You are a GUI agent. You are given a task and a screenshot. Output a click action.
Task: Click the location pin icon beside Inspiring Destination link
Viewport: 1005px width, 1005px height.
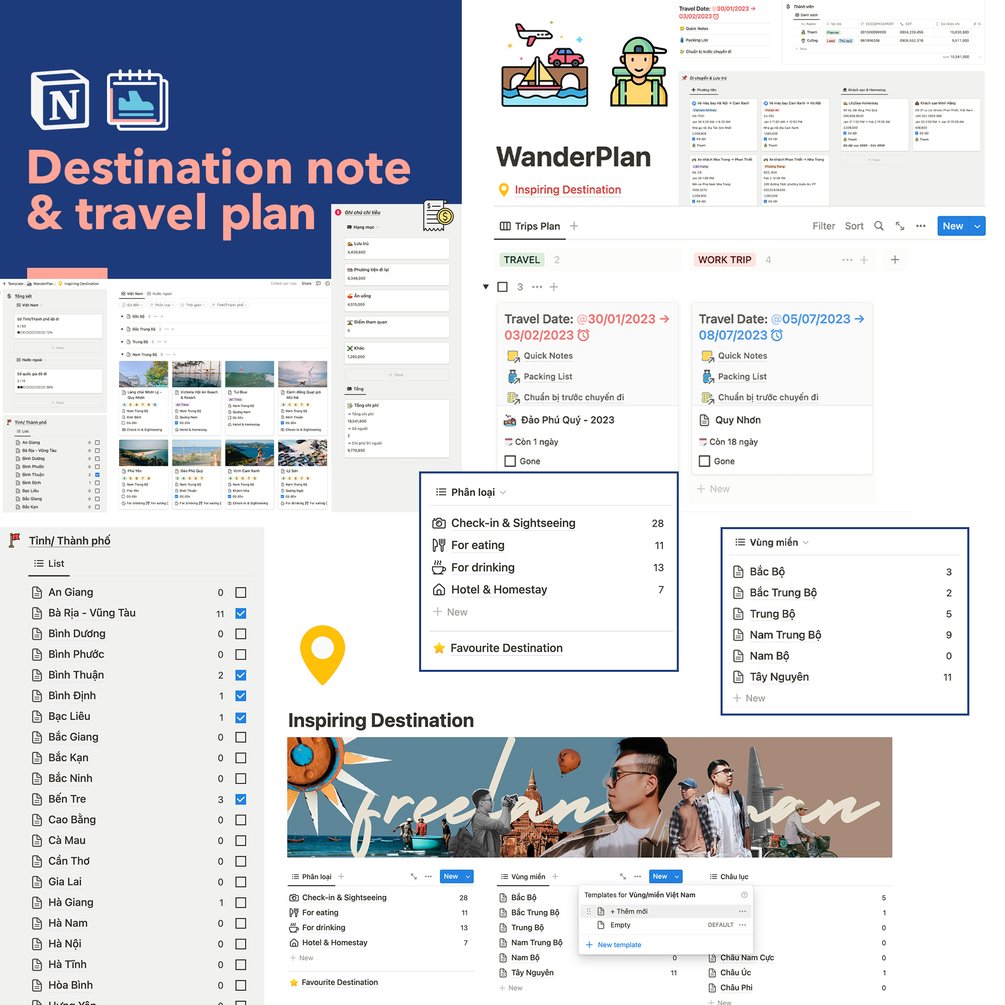pyautogui.click(x=504, y=190)
